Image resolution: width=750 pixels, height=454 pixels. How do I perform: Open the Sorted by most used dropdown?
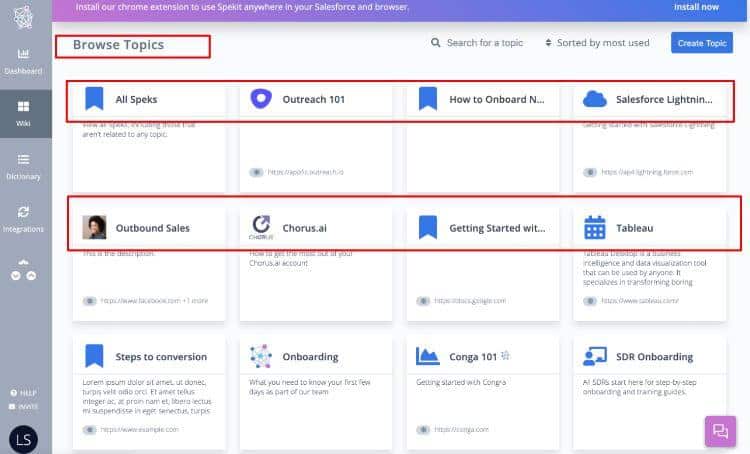click(x=597, y=43)
